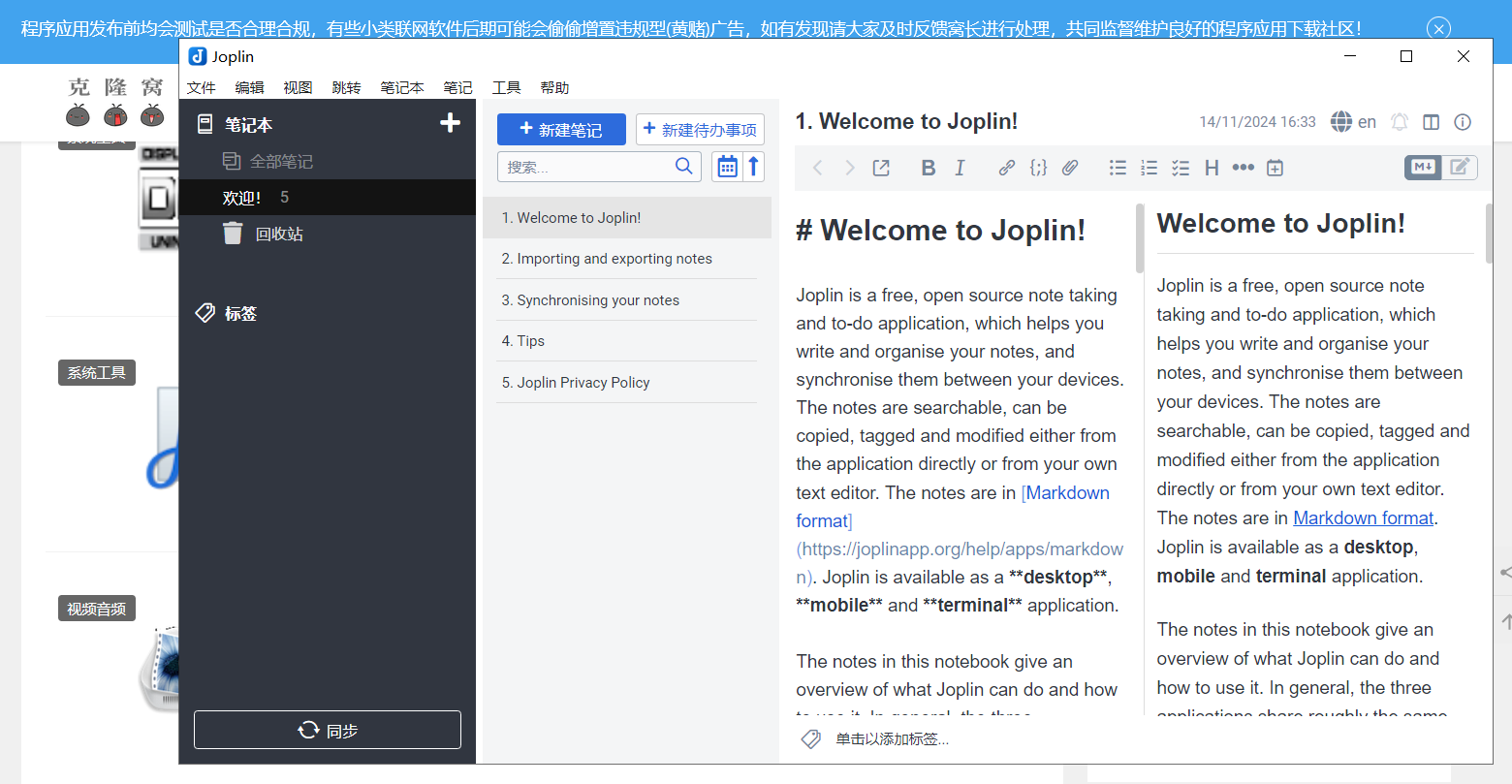Viewport: 1512px width, 784px height.
Task: Click the forward navigation arrow in editor toolbar
Action: [x=850, y=168]
